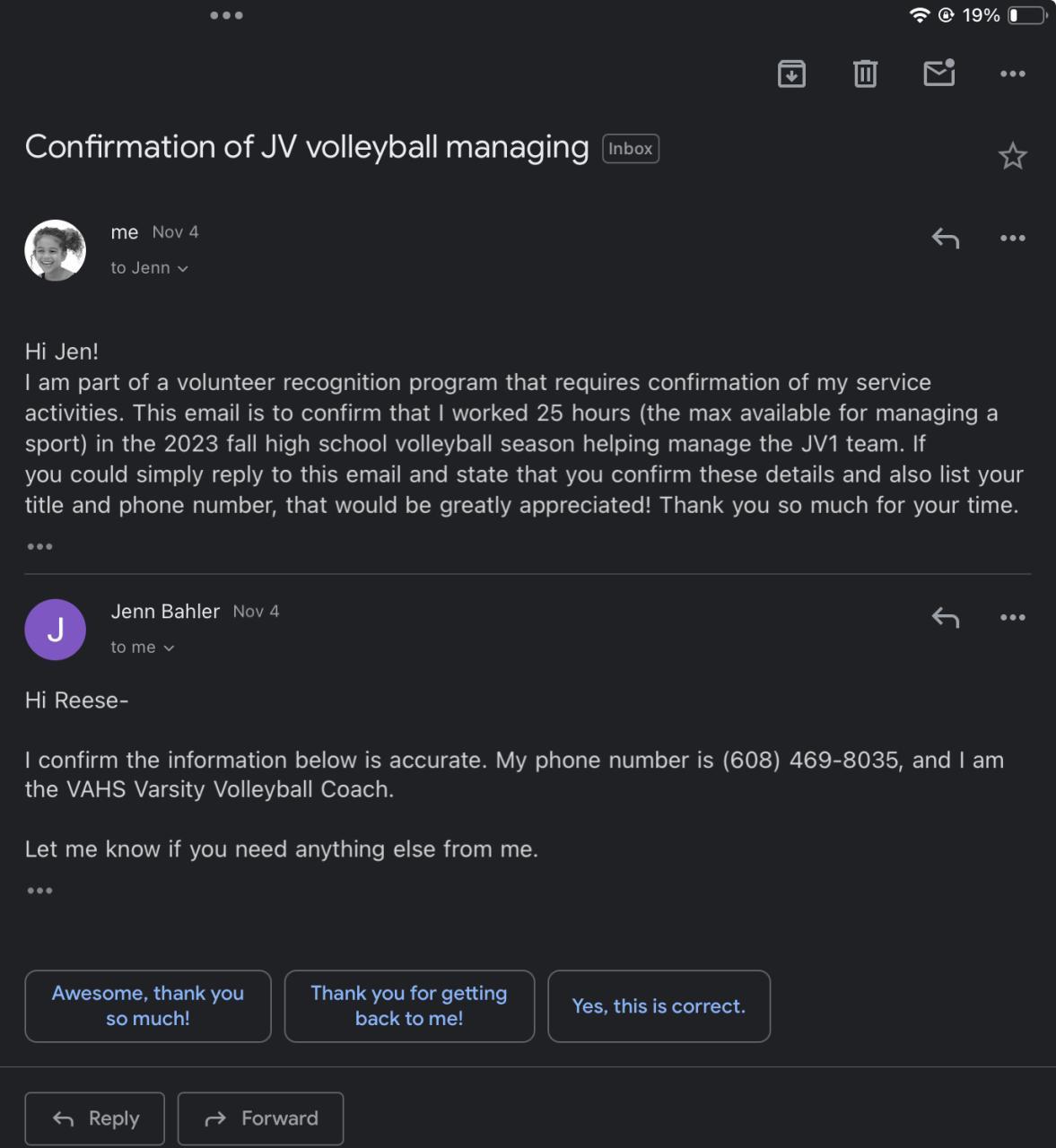This screenshot has width=1056, height=1148.
Task: Show trimmed content in first message
Action: click(39, 546)
